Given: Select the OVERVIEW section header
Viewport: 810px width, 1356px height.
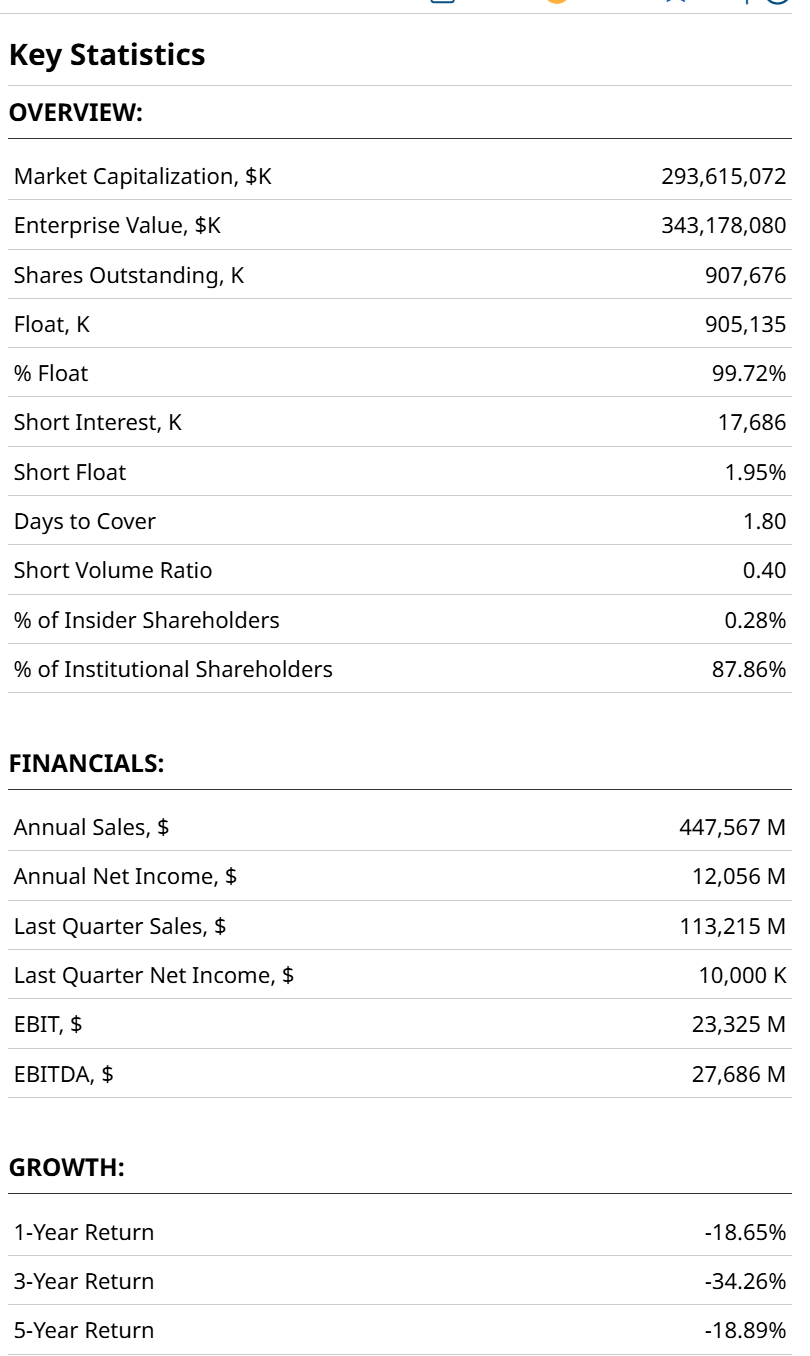Looking at the screenshot, I should [76, 113].
